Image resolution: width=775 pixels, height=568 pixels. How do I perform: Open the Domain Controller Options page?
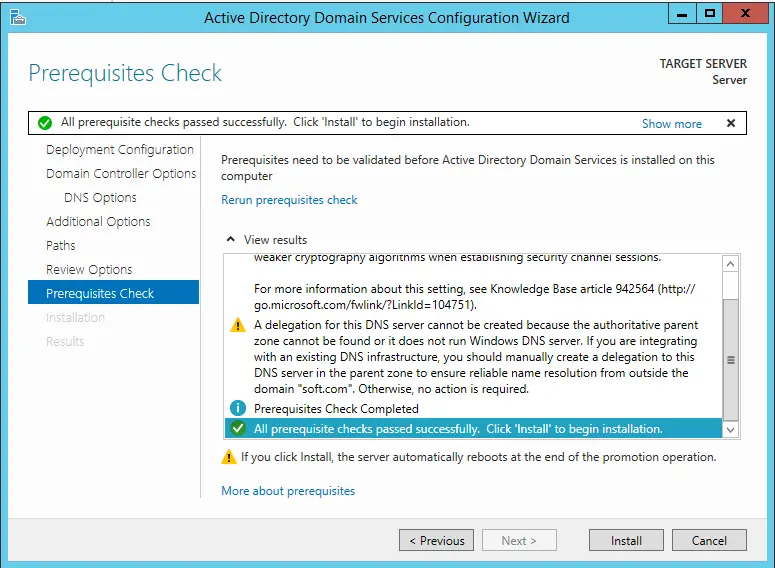(121, 174)
